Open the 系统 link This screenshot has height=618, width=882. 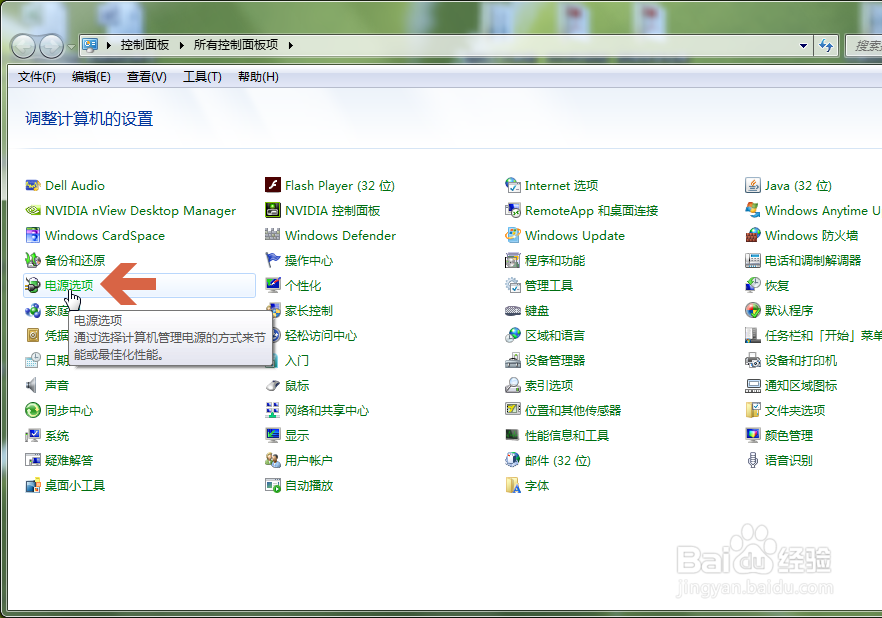[57, 435]
